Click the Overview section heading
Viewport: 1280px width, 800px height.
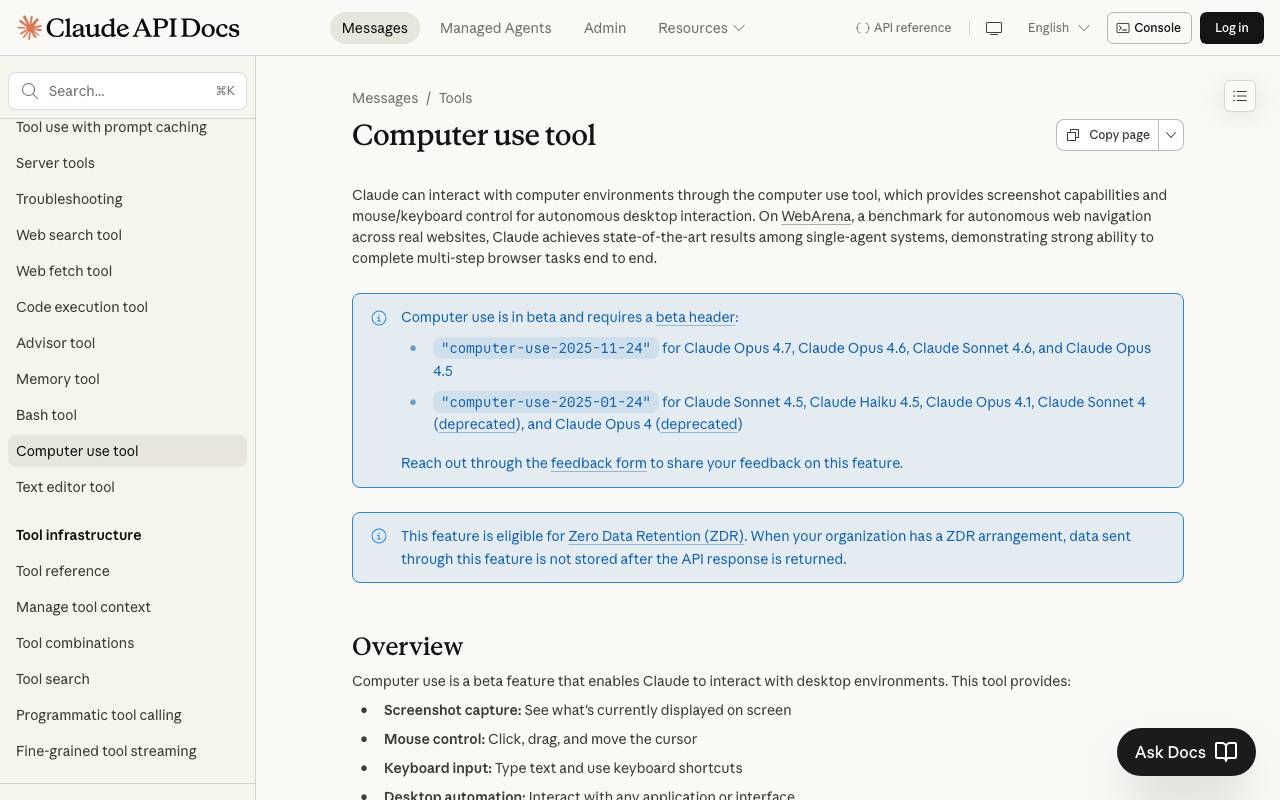[x=408, y=646]
